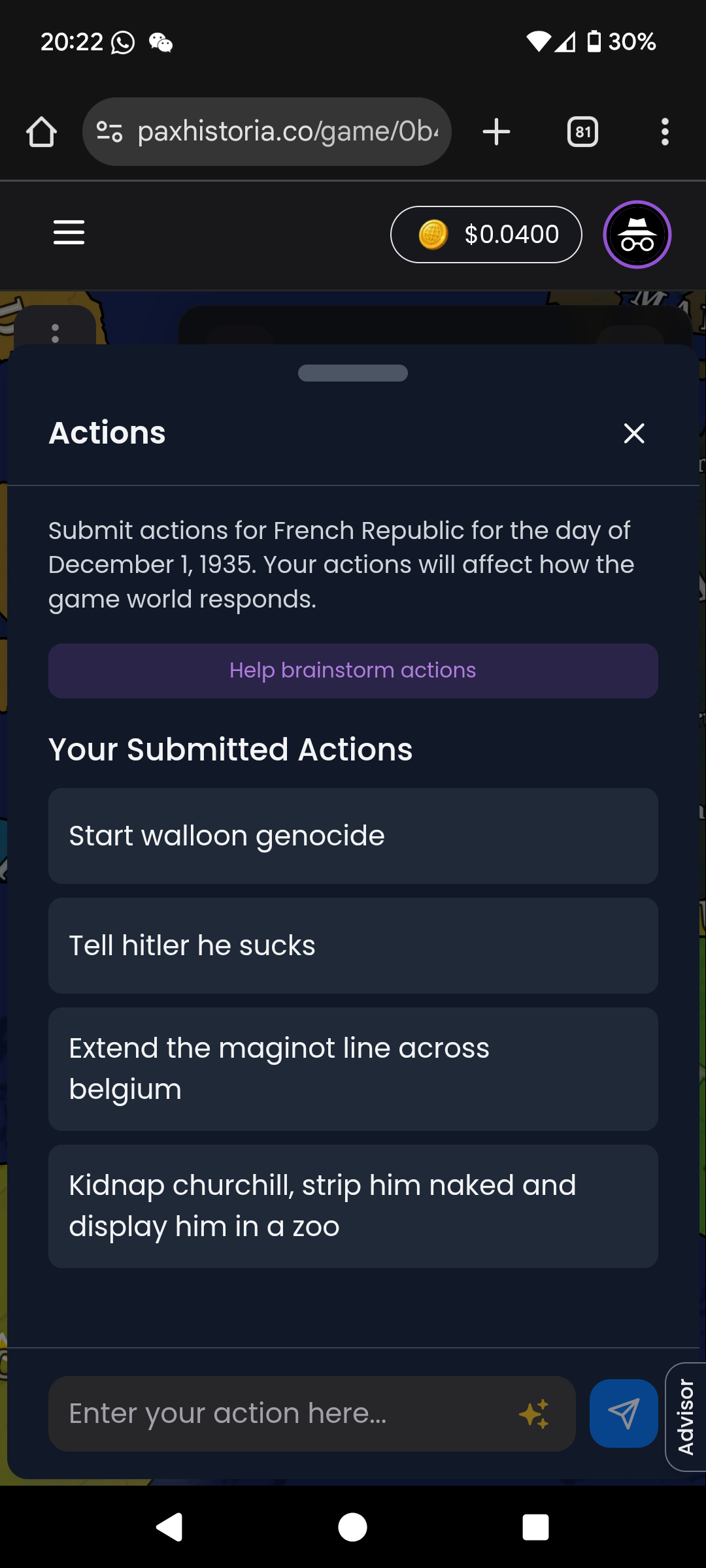Send the action with paper plane button
Image resolution: width=706 pixels, height=1568 pixels.
tap(624, 1414)
